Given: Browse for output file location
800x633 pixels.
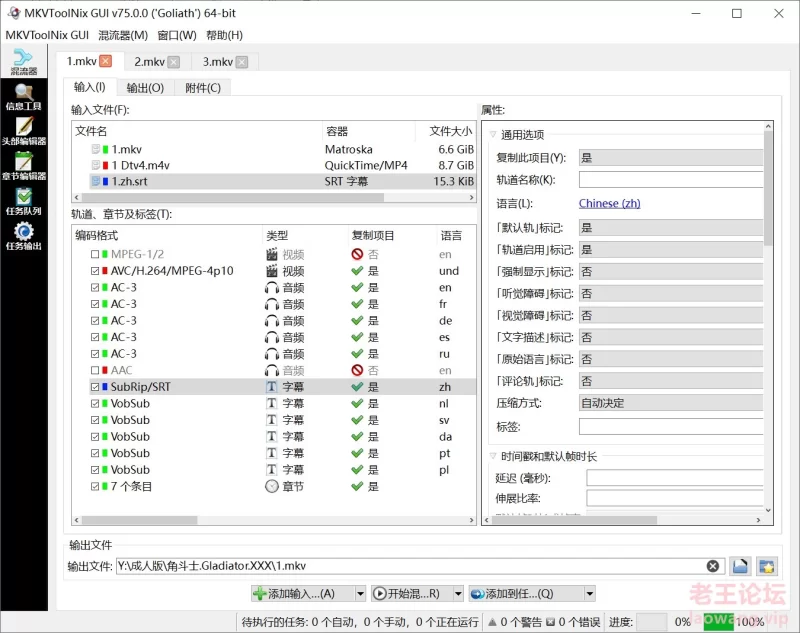Looking at the screenshot, I should [740, 566].
